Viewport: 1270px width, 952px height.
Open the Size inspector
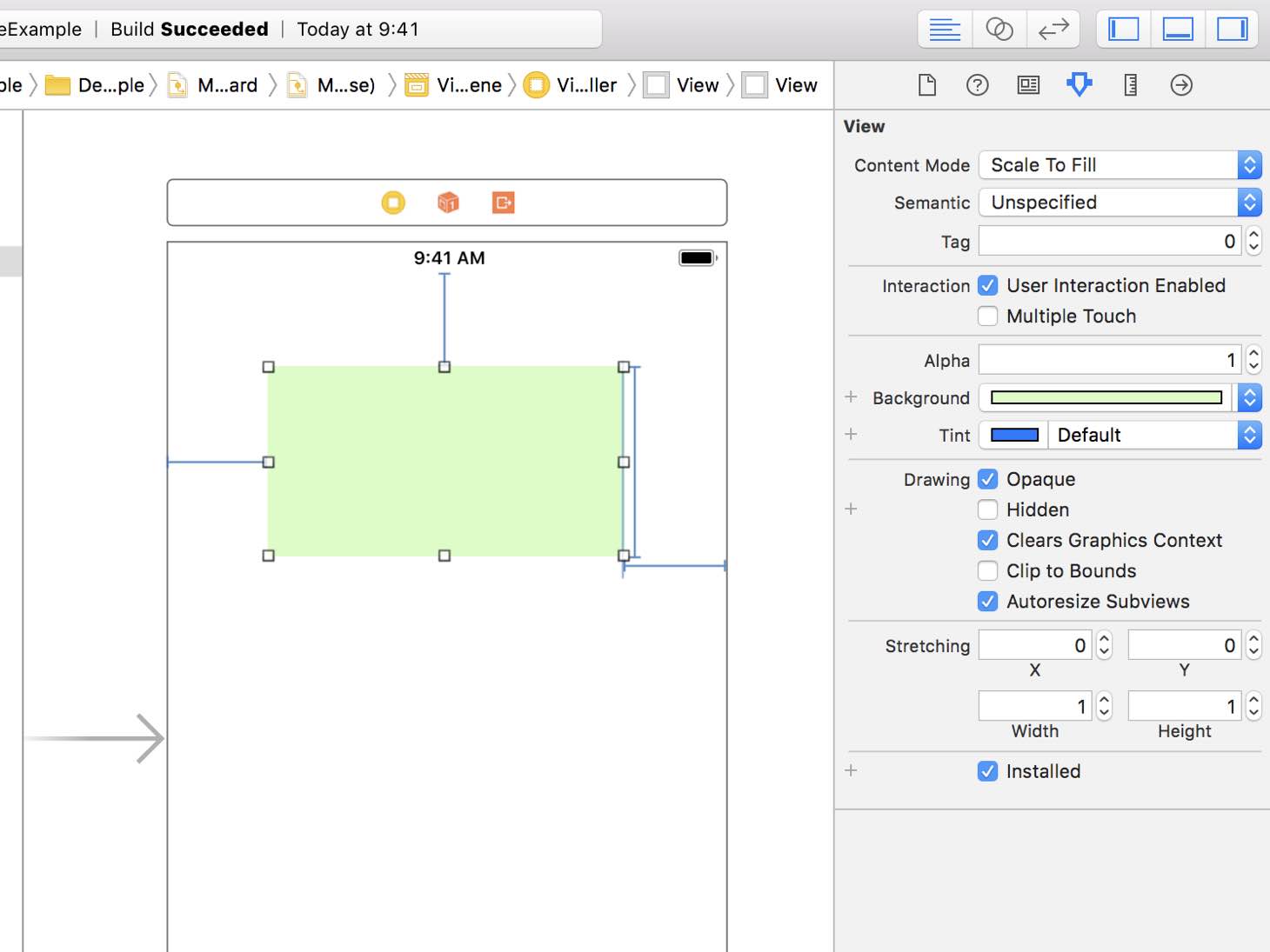[1130, 85]
